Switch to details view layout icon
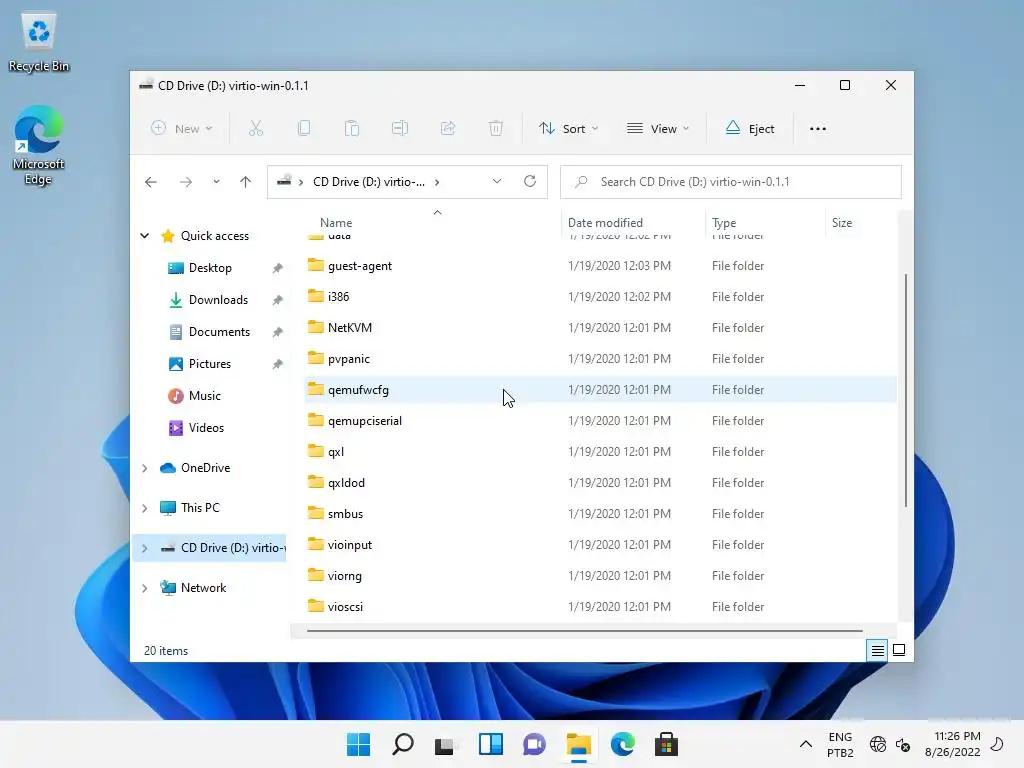The width and height of the screenshot is (1024, 768). pyautogui.click(x=877, y=650)
